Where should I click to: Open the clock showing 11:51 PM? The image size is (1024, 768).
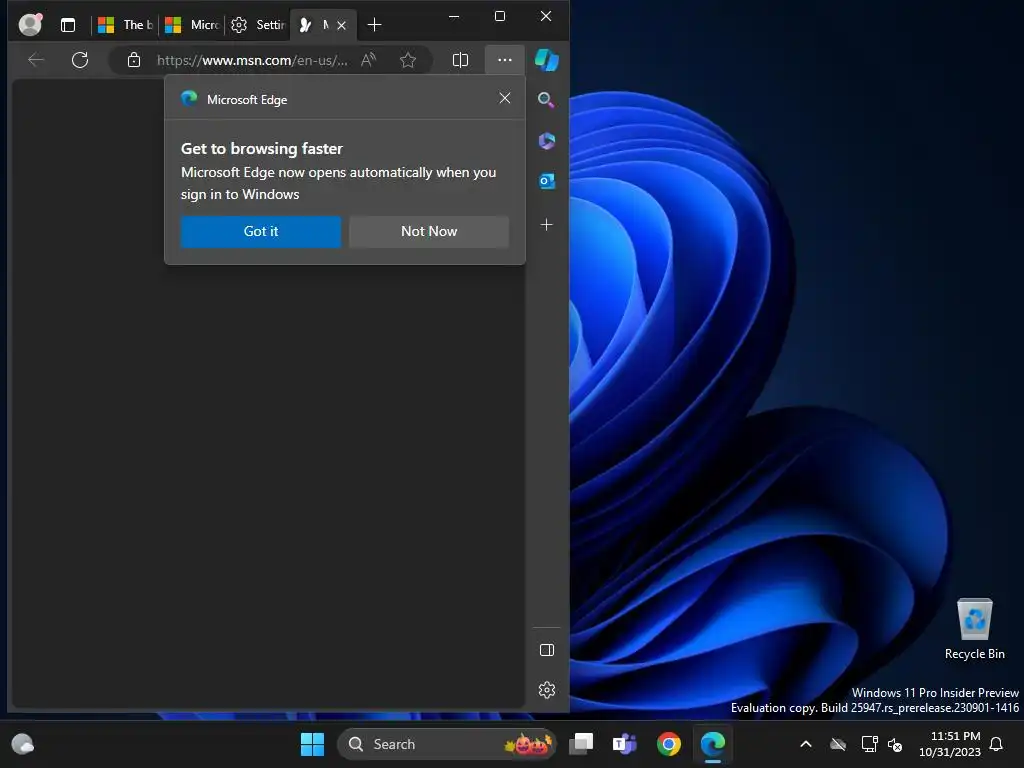pos(950,744)
